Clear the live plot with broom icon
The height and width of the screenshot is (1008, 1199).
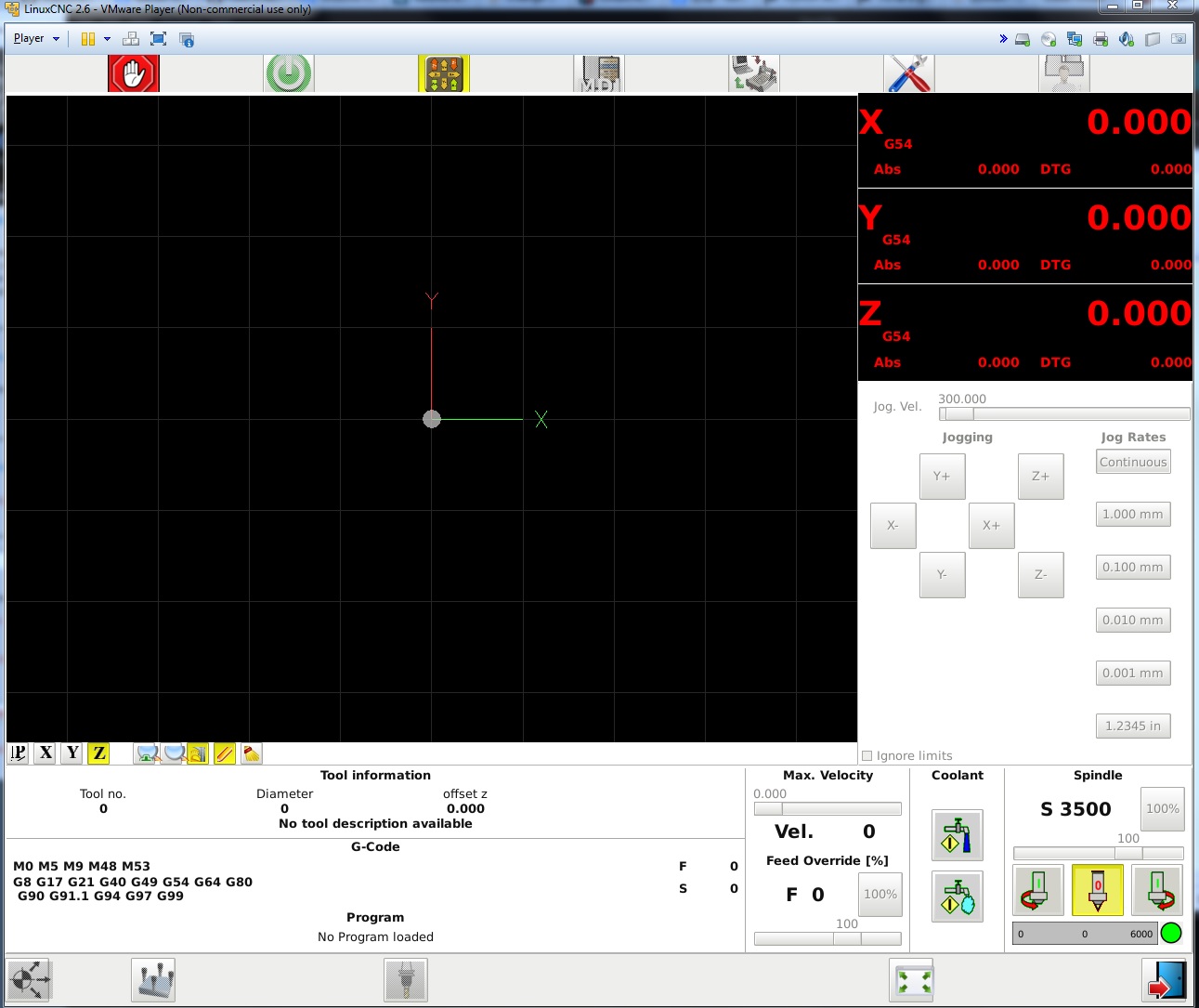coord(252,753)
